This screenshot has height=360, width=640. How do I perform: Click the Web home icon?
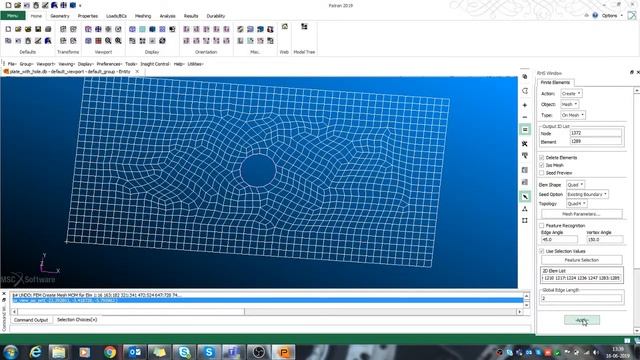(x=284, y=27)
